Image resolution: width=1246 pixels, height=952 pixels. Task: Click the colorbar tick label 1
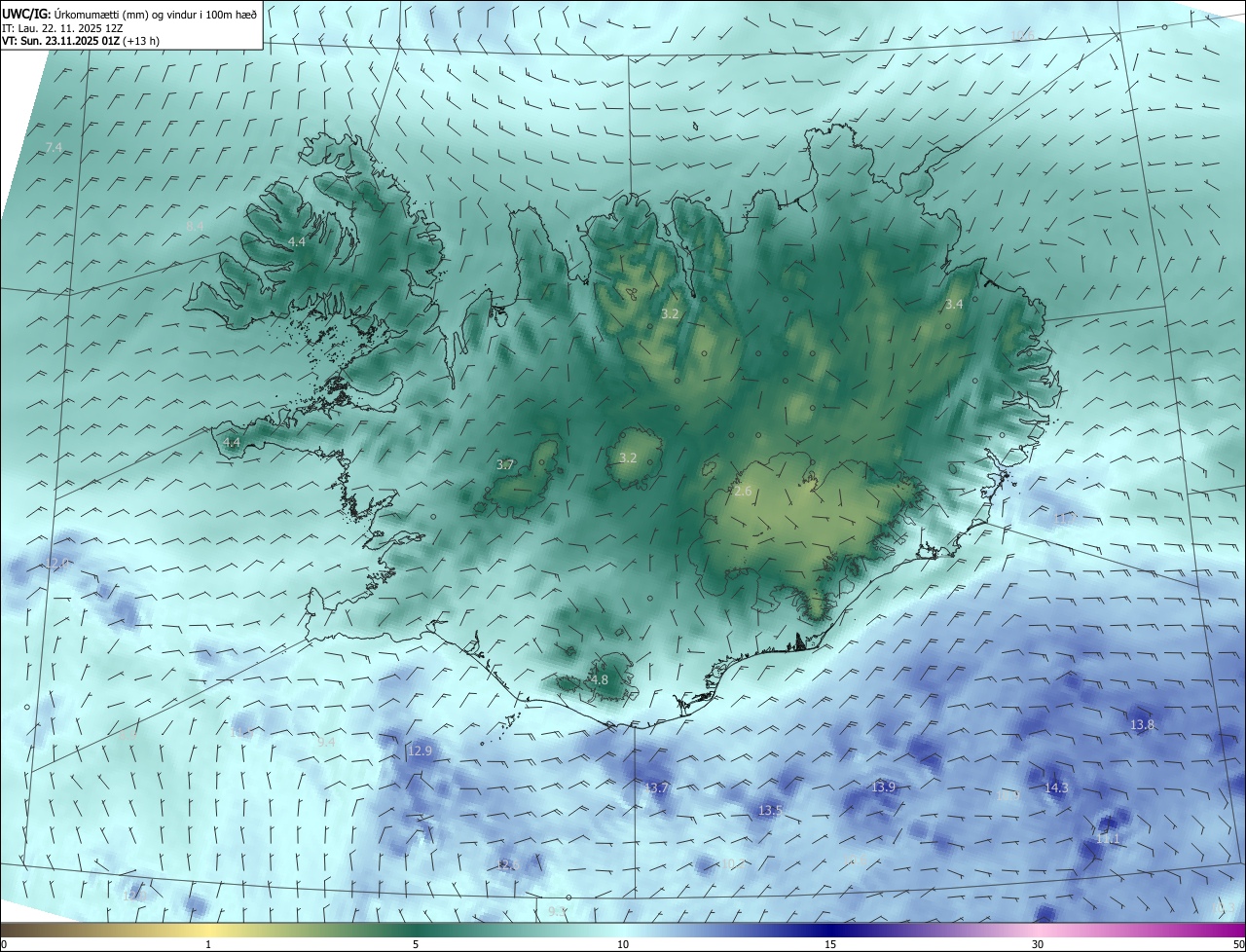tap(208, 945)
